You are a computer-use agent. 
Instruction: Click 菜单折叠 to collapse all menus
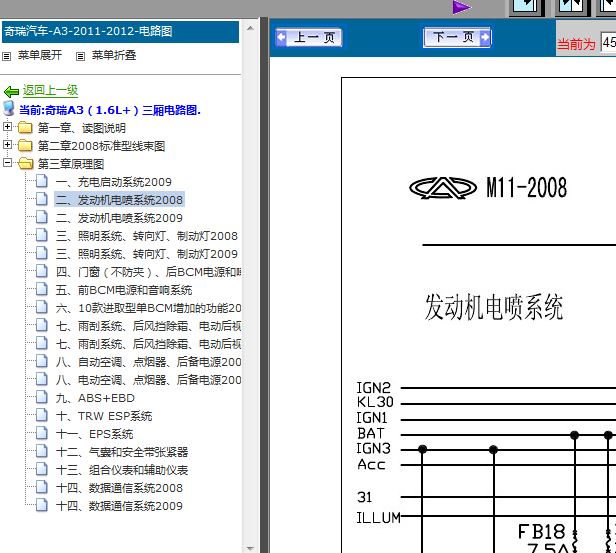[x=114, y=55]
